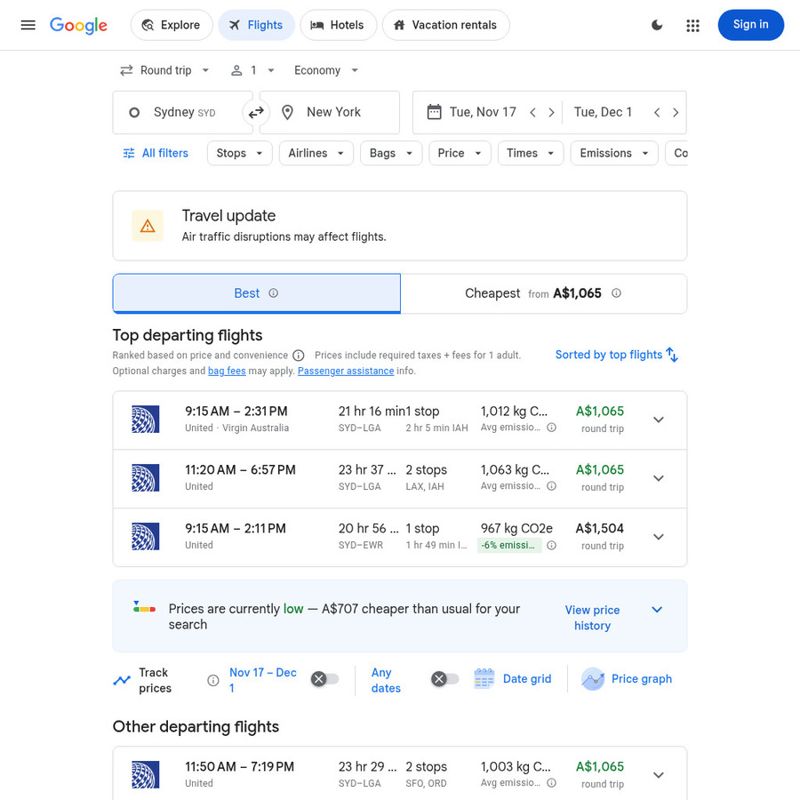This screenshot has width=800, height=800.
Task: Open the Bags filter dropdown
Action: pyautogui.click(x=391, y=153)
